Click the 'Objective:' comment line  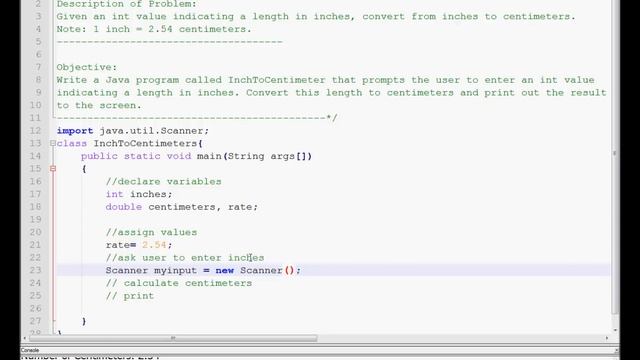tap(87, 67)
